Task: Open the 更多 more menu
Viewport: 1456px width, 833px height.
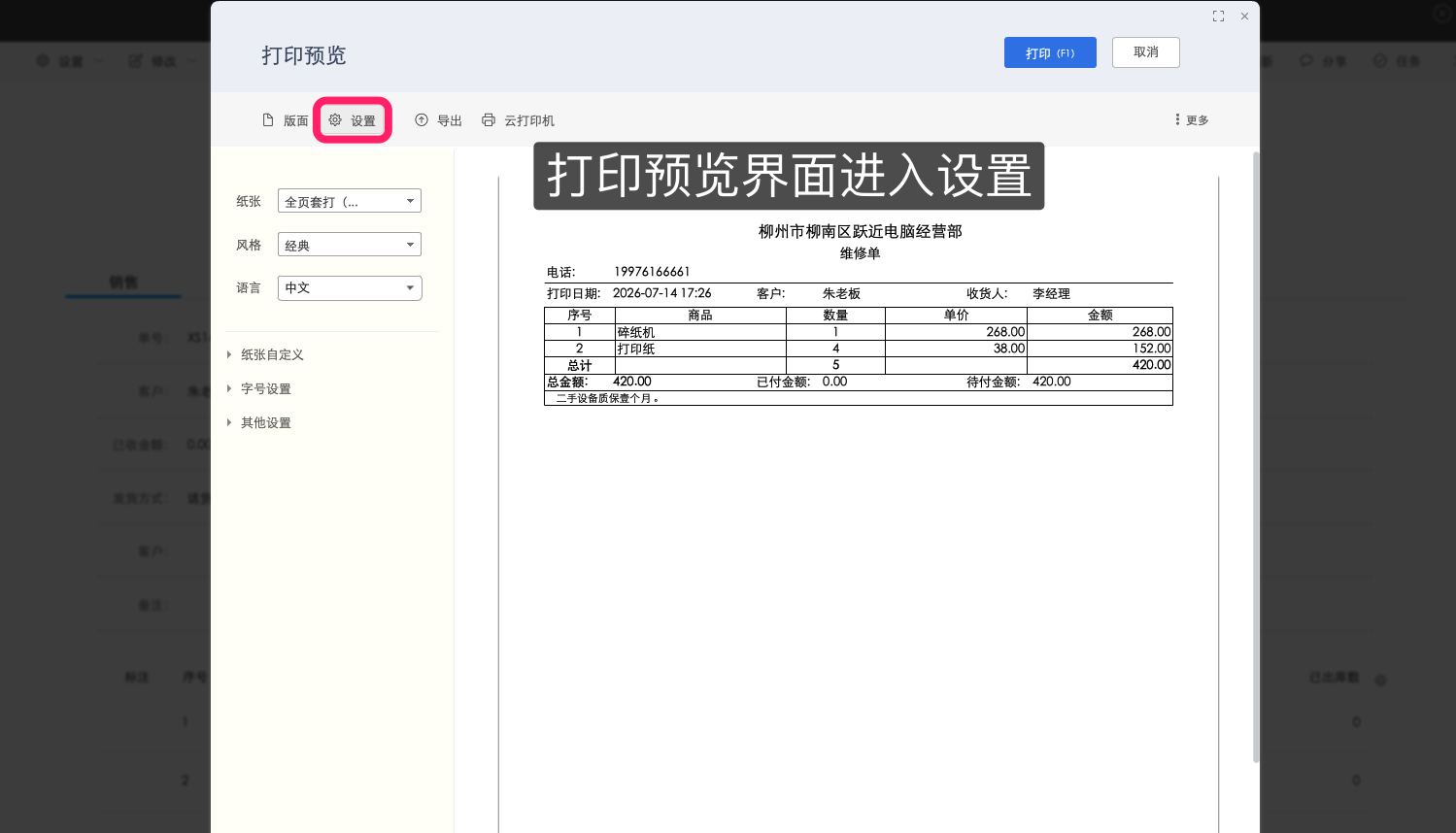Action: click(1192, 120)
